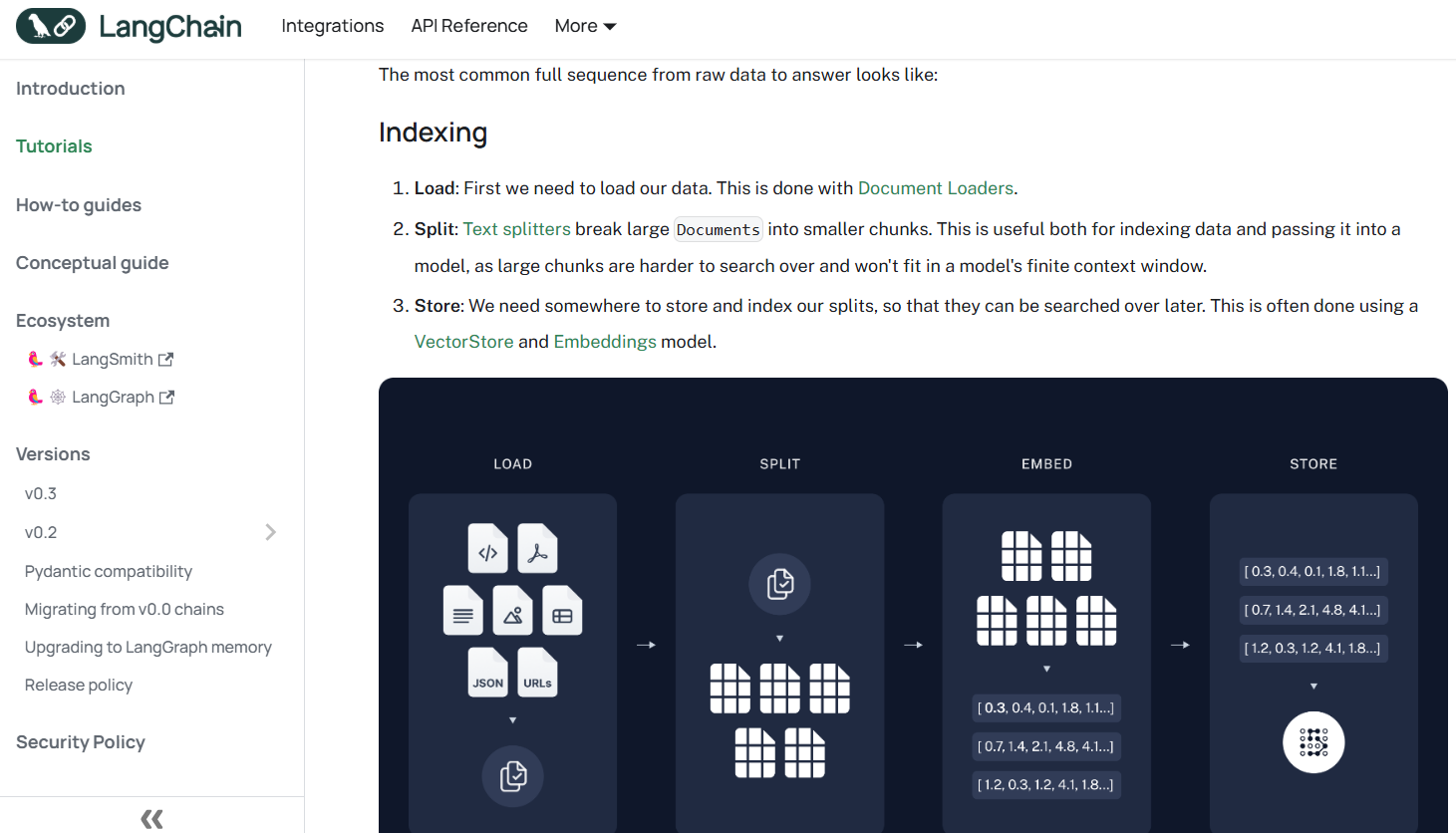The image size is (1456, 833).
Task: Click the LOAD diagram label
Action: [513, 464]
